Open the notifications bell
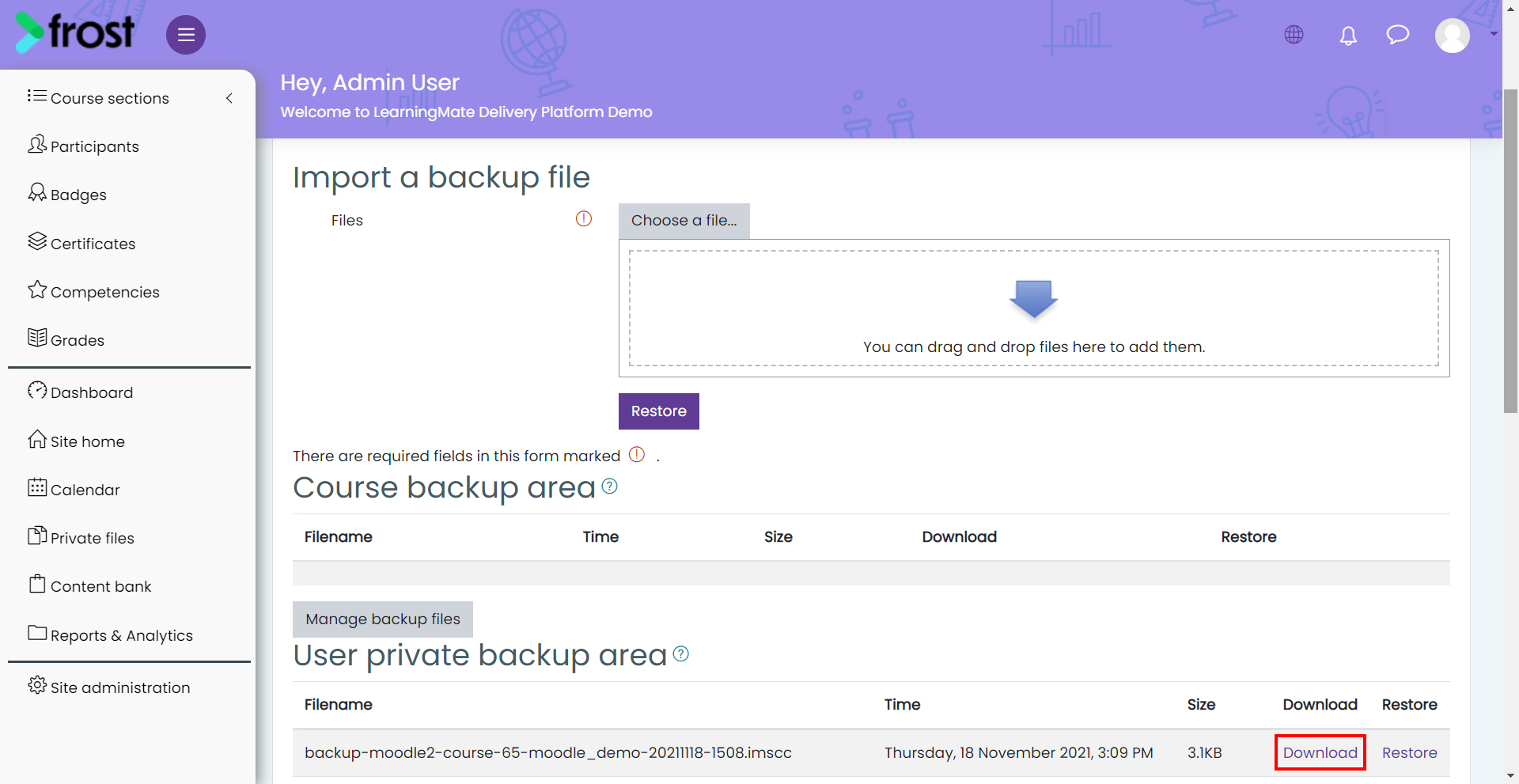 click(x=1348, y=35)
